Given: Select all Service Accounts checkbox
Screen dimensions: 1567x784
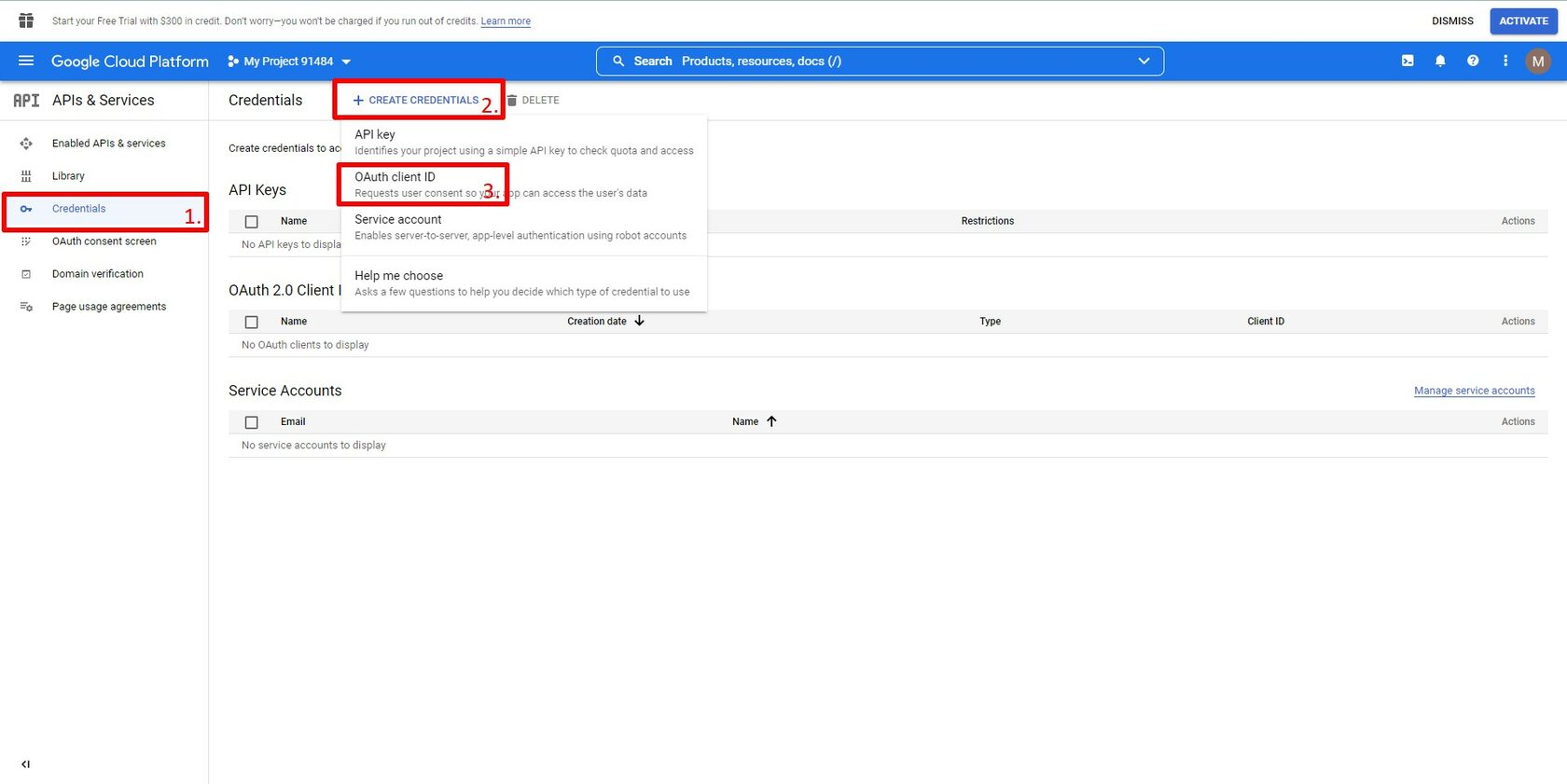Looking at the screenshot, I should click(251, 422).
